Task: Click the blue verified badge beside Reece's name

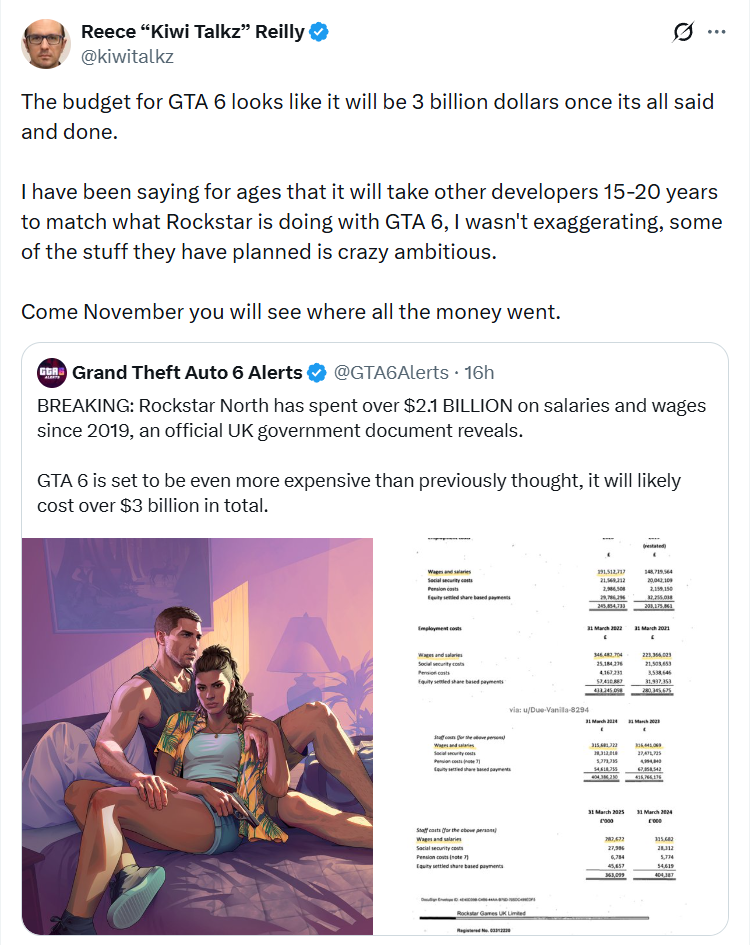Action: [319, 32]
